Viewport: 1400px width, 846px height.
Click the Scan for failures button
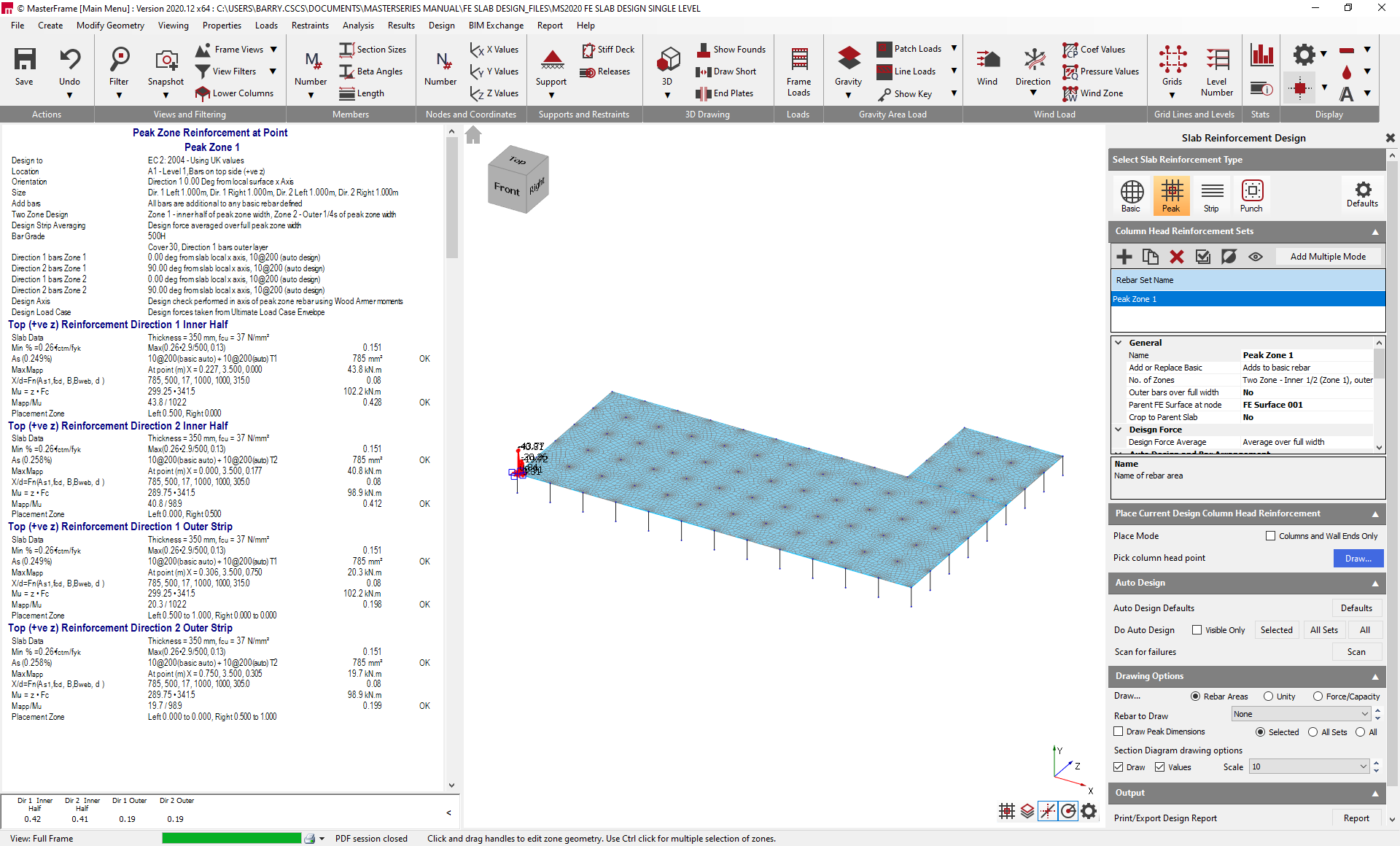(1356, 652)
